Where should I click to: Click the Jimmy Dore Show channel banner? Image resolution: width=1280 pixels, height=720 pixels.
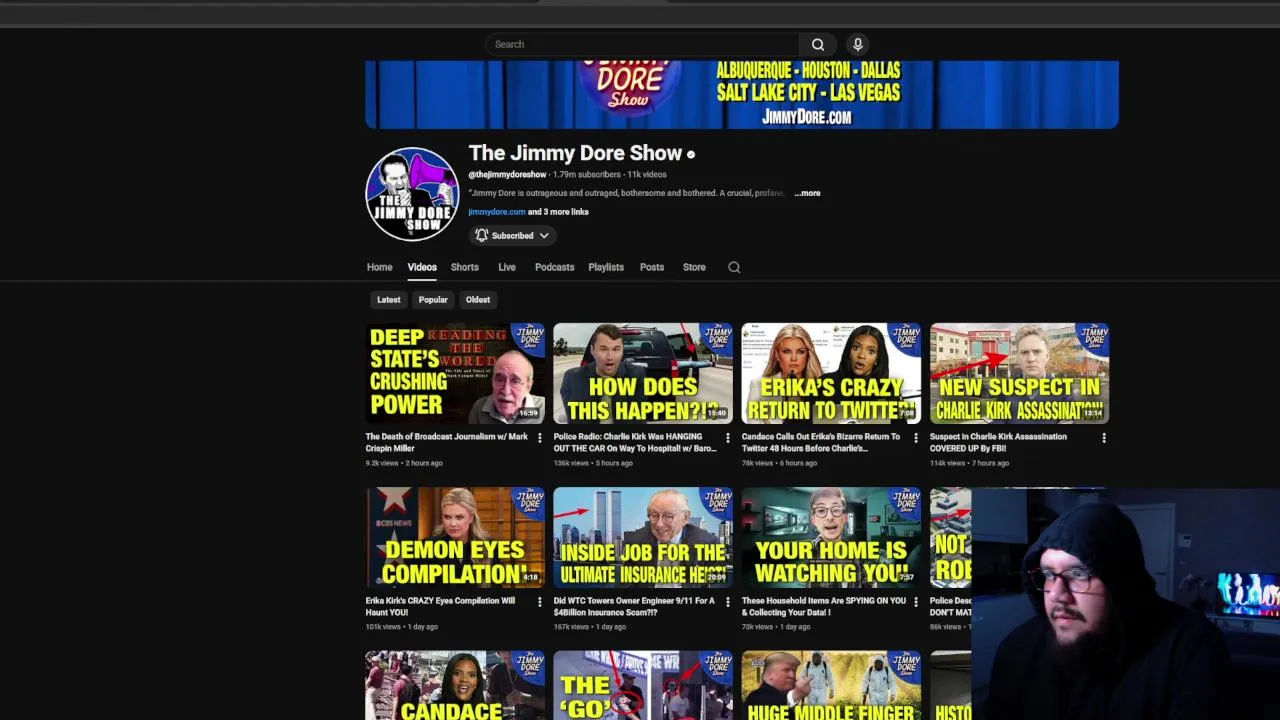click(742, 94)
